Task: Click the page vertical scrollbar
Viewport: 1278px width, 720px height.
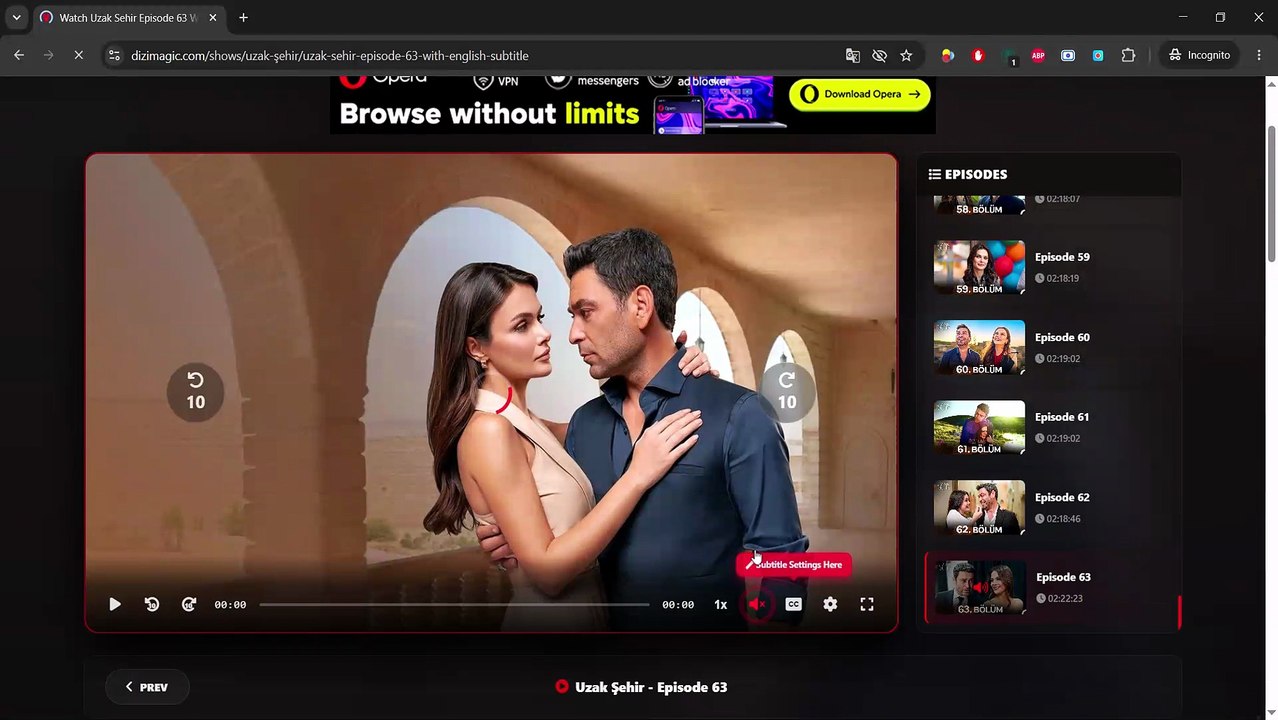Action: pyautogui.click(x=1272, y=192)
